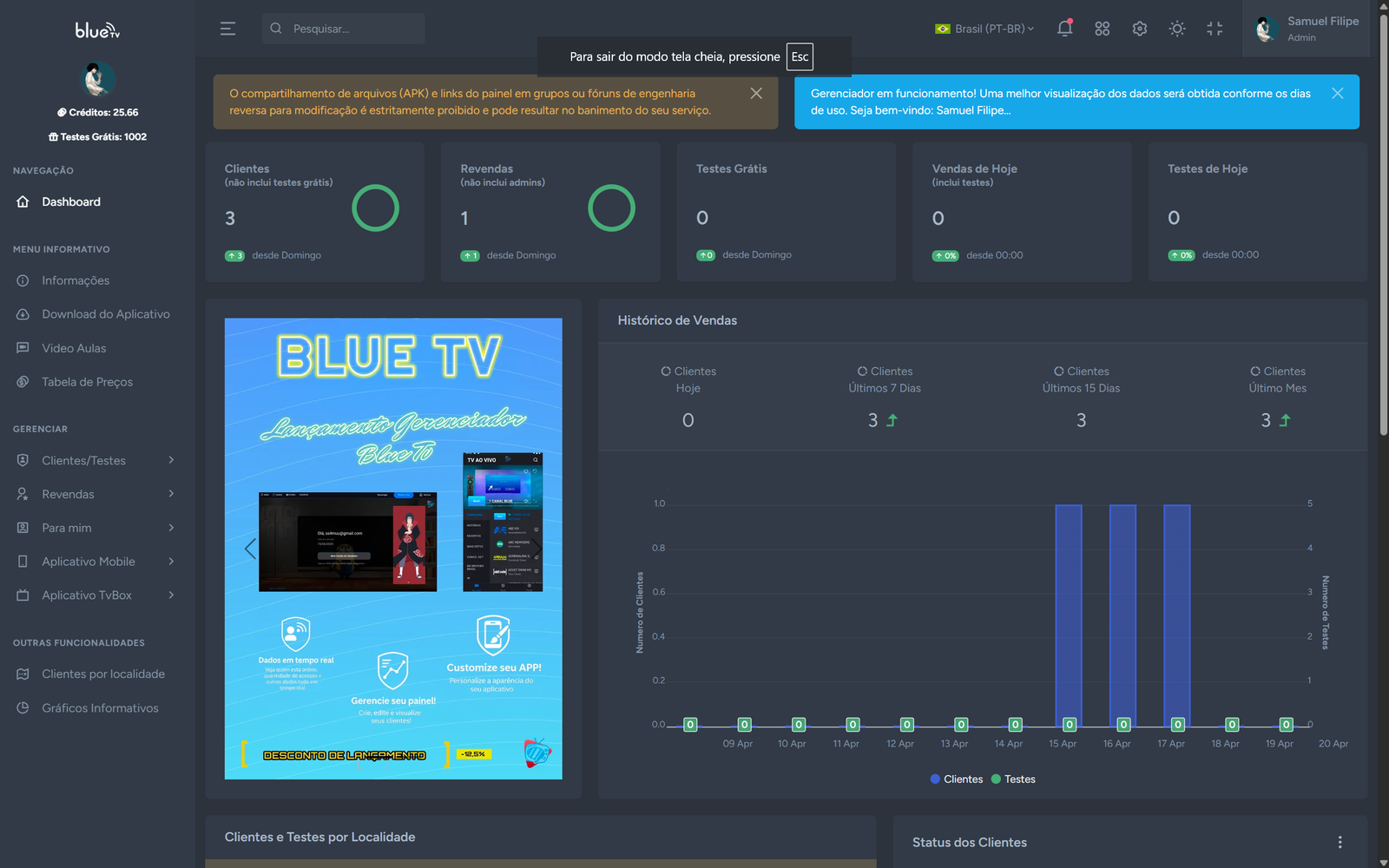Click the Blue TV promotional banner
The height and width of the screenshot is (868, 1389).
point(393,549)
